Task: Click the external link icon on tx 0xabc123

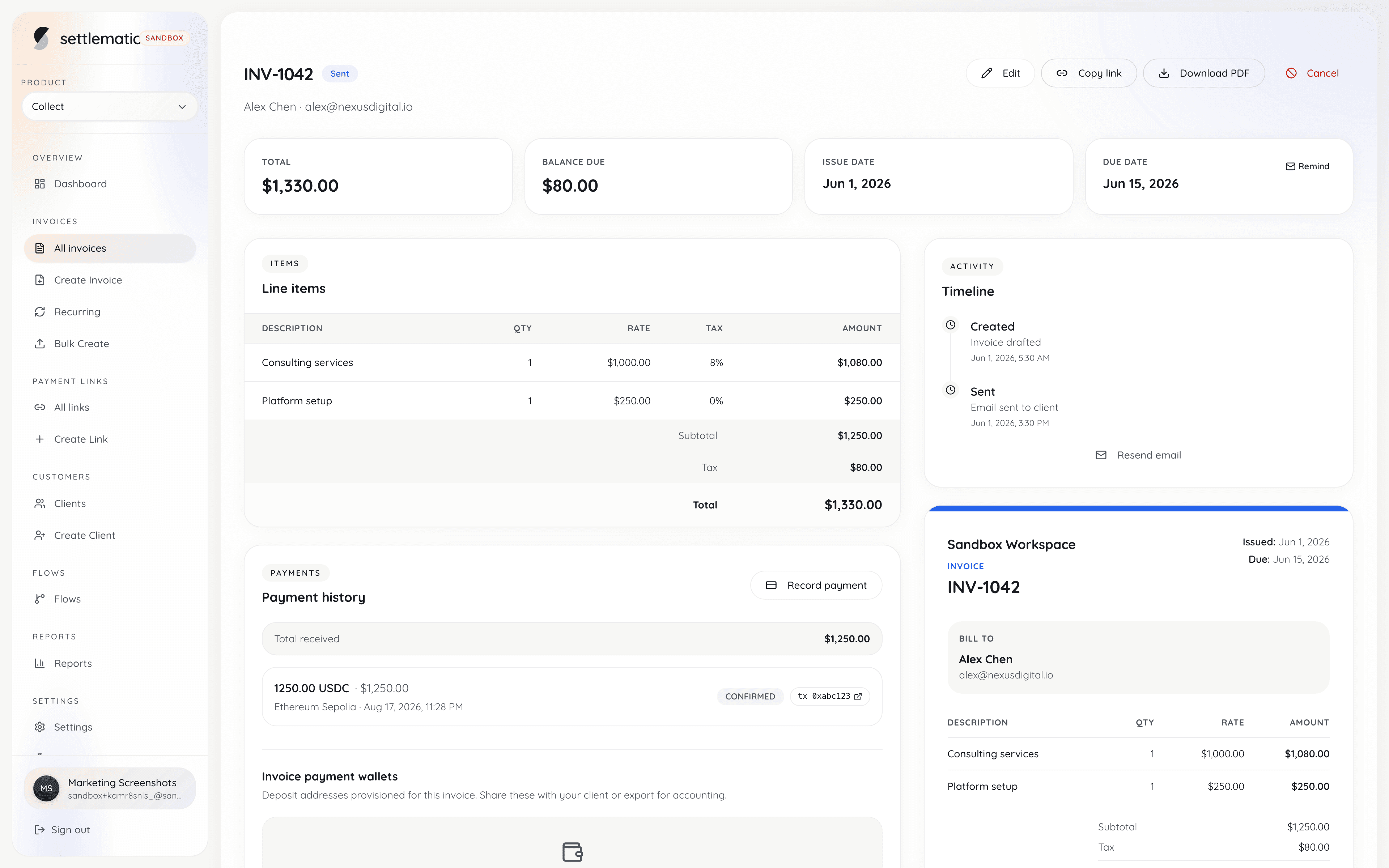Action: (x=858, y=696)
